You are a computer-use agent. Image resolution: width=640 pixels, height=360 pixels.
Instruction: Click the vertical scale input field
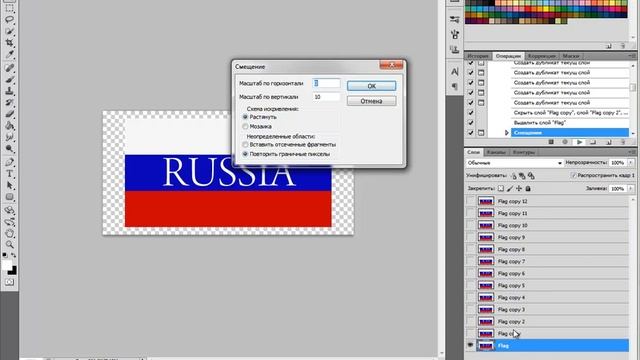pyautogui.click(x=326, y=97)
